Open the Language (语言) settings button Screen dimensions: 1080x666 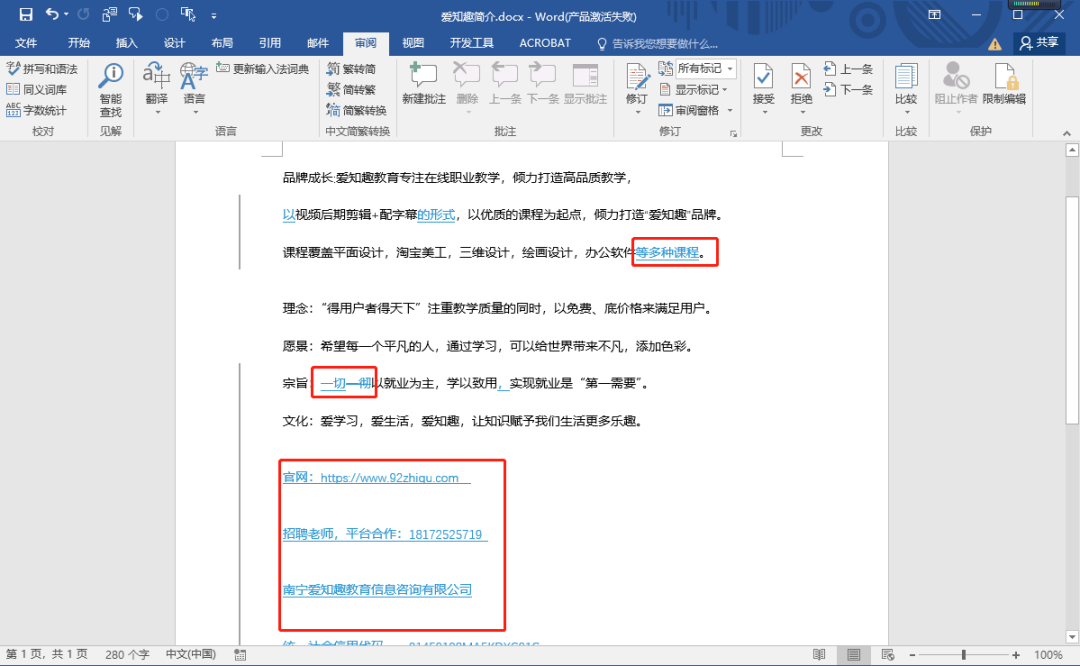pyautogui.click(x=194, y=88)
